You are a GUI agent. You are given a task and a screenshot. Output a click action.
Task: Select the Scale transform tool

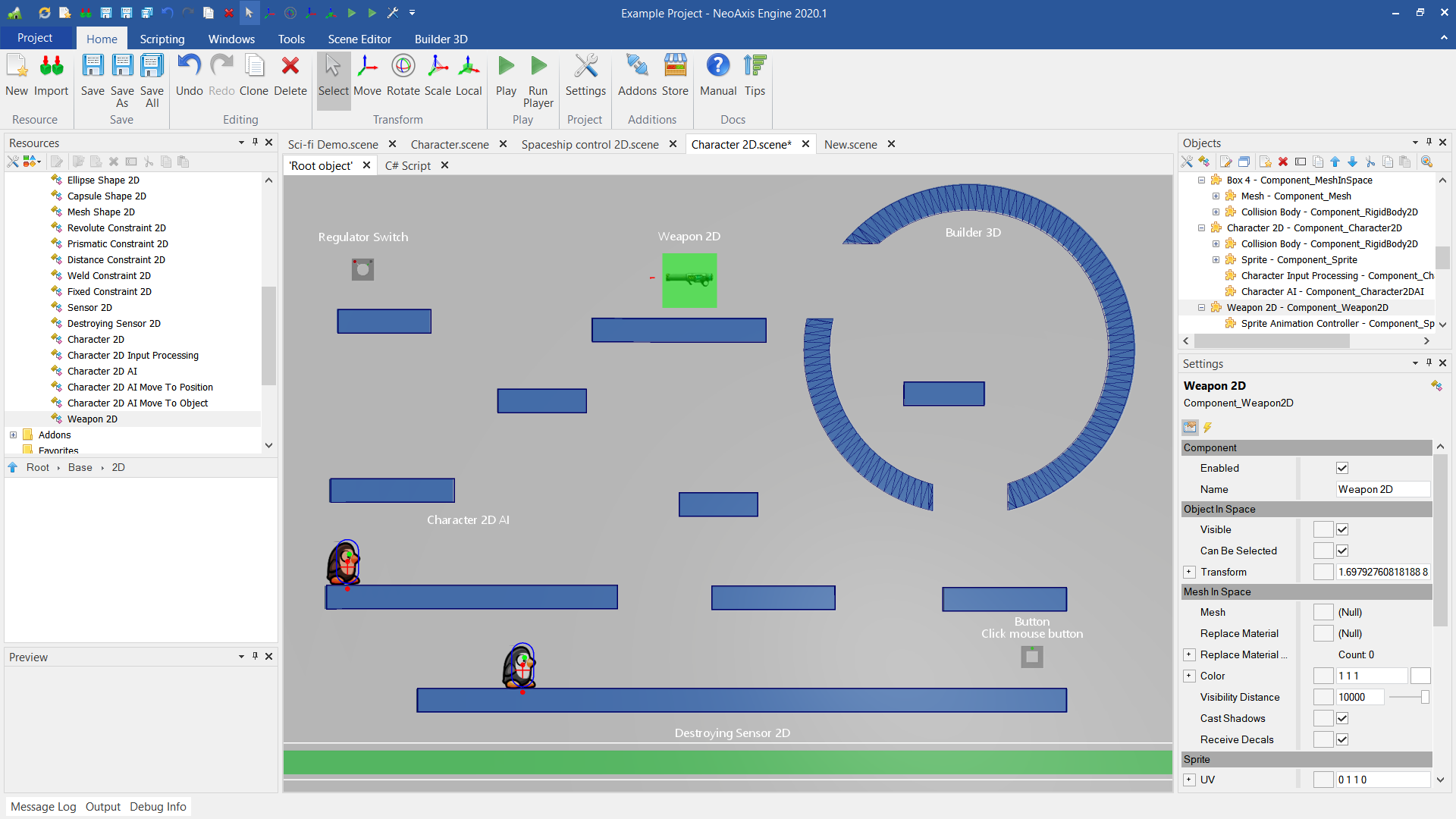438,75
